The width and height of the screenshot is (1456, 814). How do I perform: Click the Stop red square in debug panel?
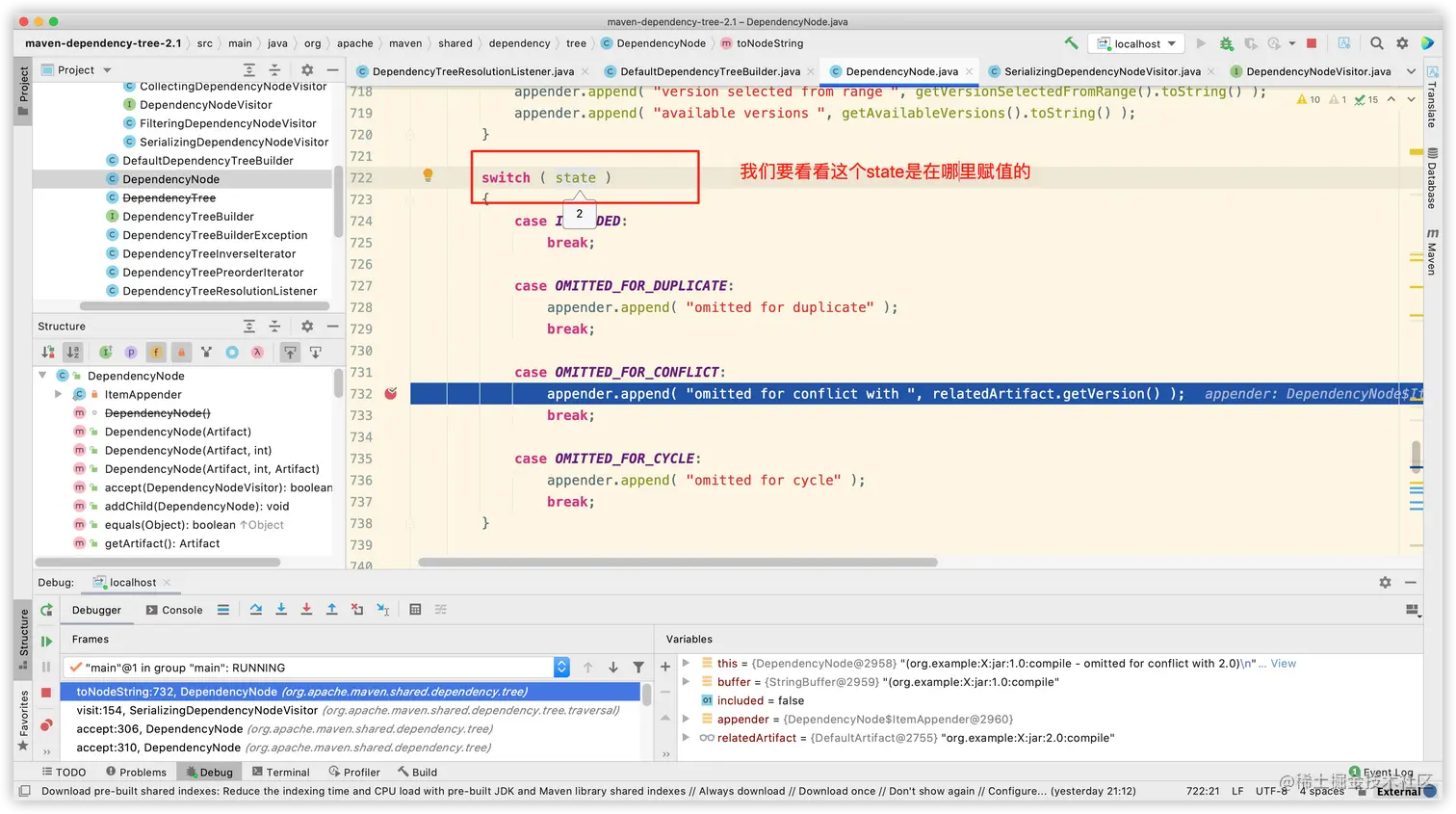pos(46,693)
